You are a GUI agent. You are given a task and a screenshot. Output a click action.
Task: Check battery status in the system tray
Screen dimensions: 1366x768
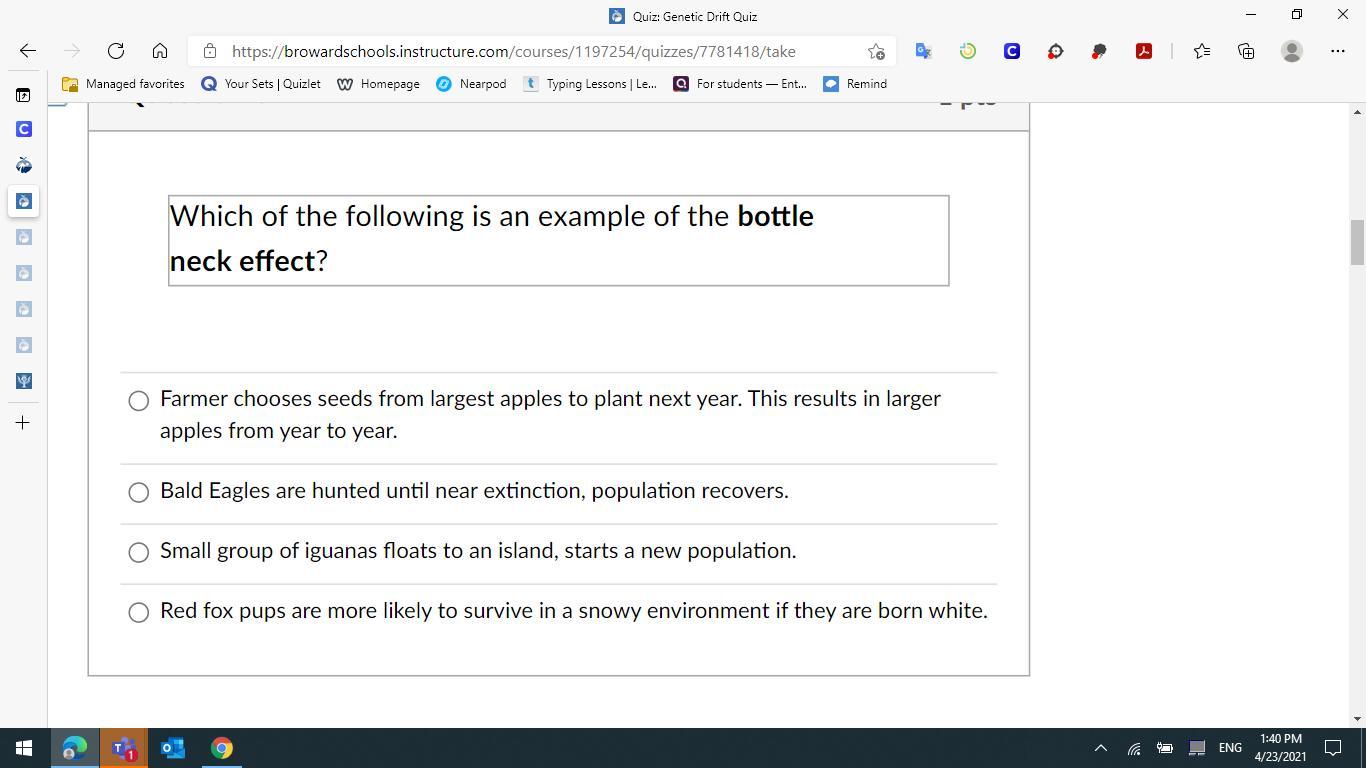point(1165,748)
